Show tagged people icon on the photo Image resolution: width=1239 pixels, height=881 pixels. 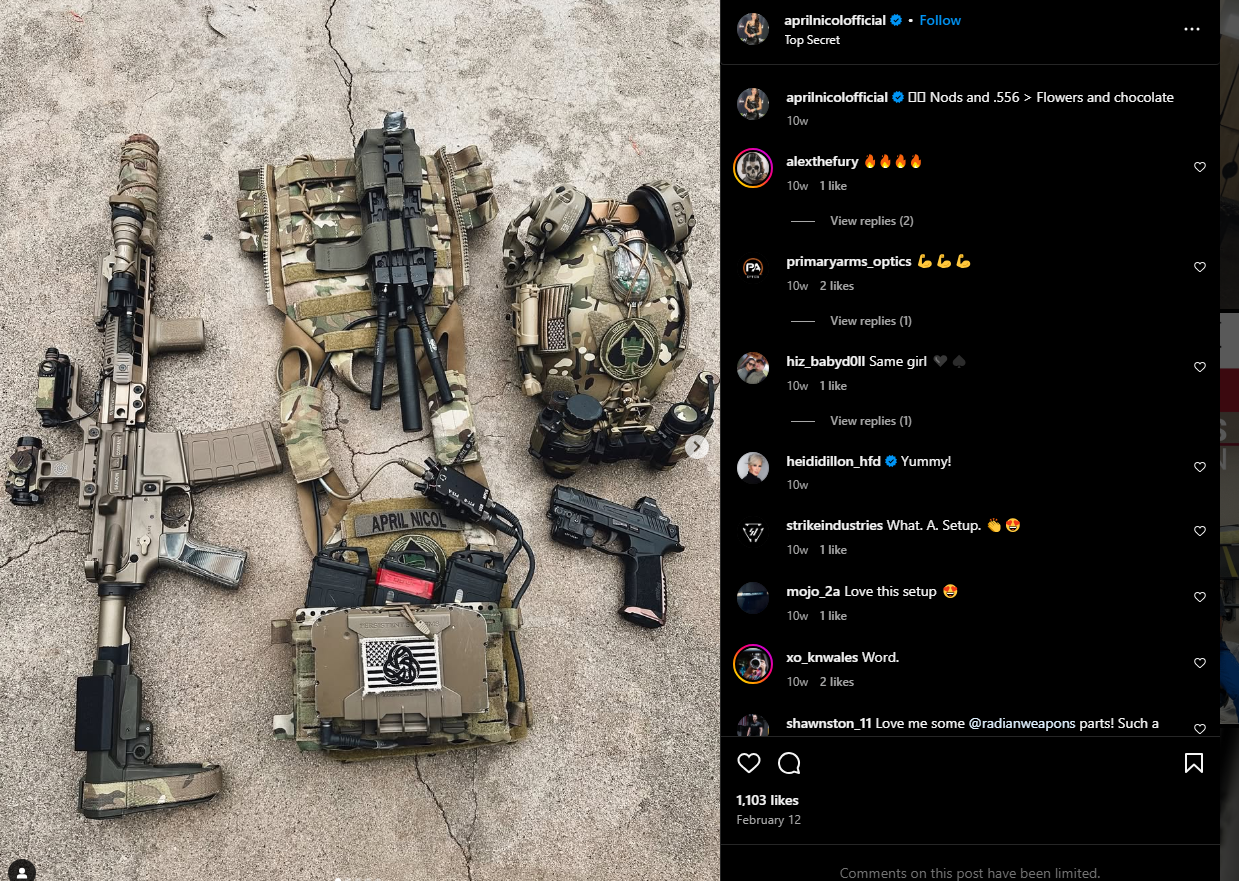[22, 870]
